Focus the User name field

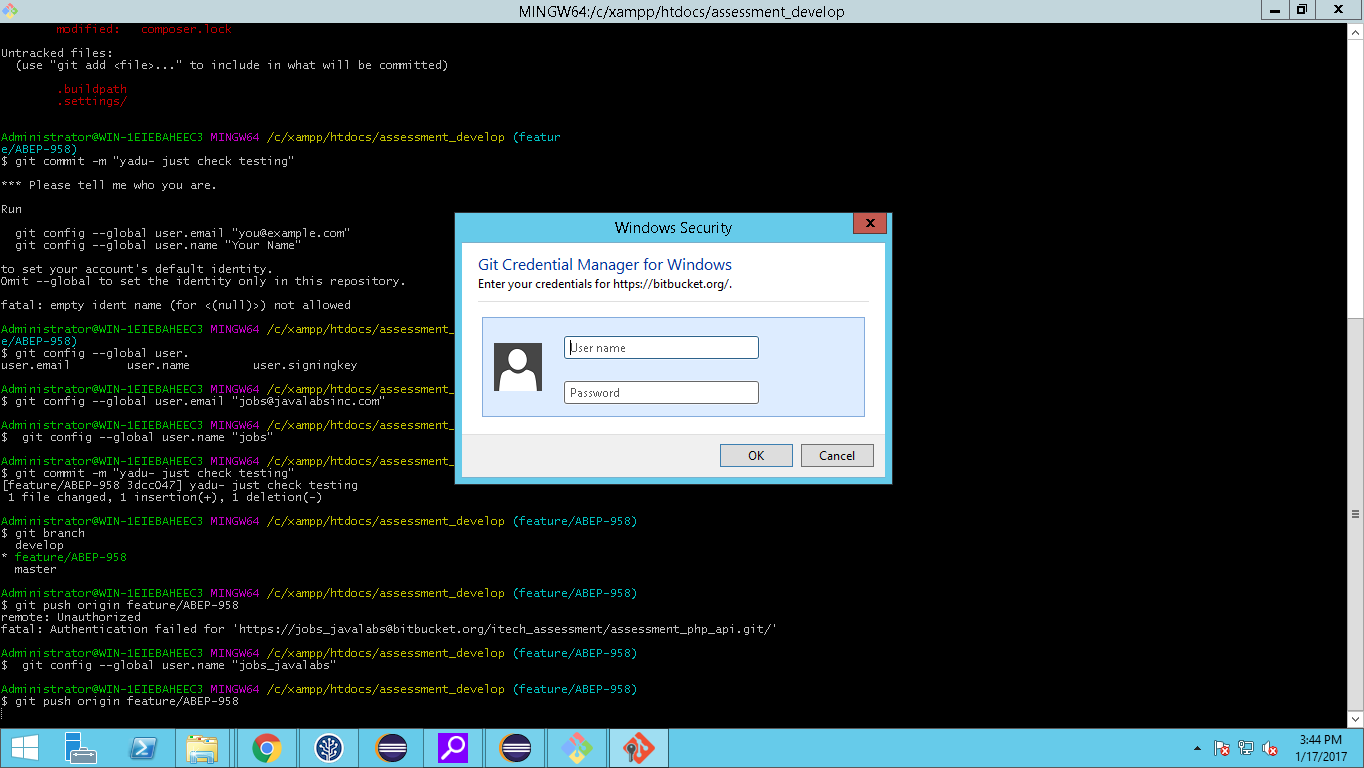point(661,348)
